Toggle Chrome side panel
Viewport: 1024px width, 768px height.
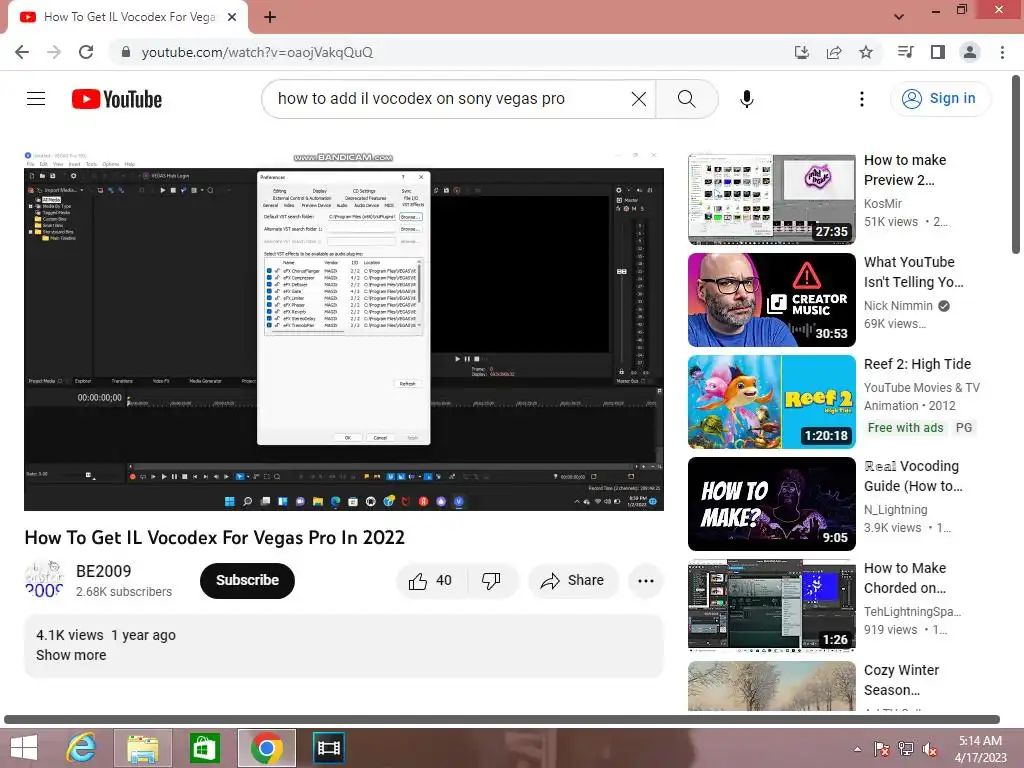point(938,52)
